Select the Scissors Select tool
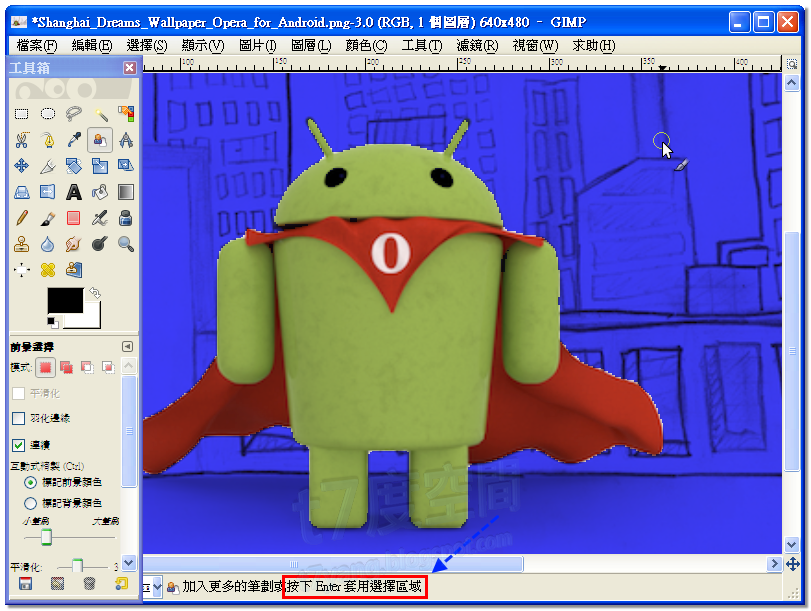Image resolution: width=811 pixels, height=611 pixels. (21, 140)
